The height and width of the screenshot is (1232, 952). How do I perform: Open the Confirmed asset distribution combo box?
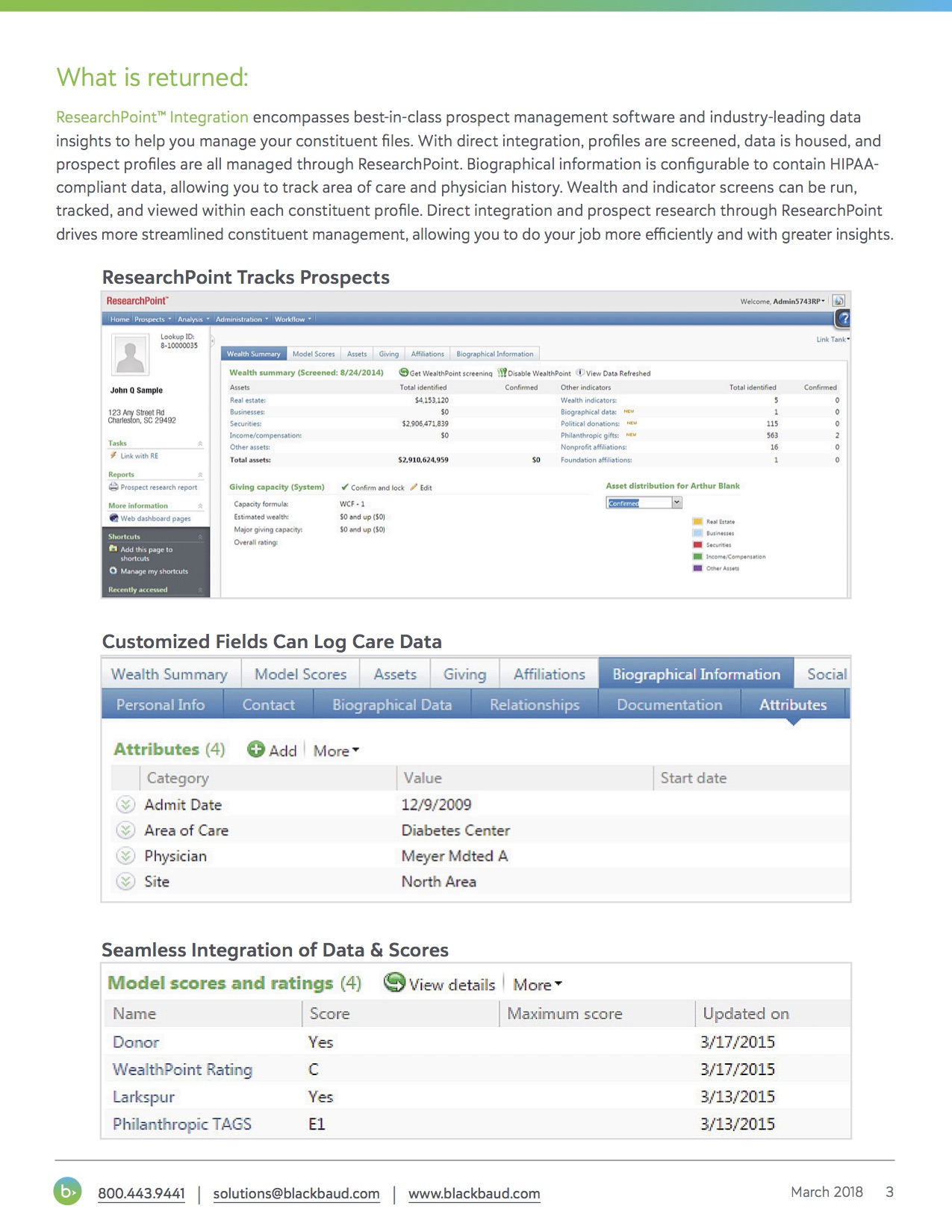pos(644,503)
